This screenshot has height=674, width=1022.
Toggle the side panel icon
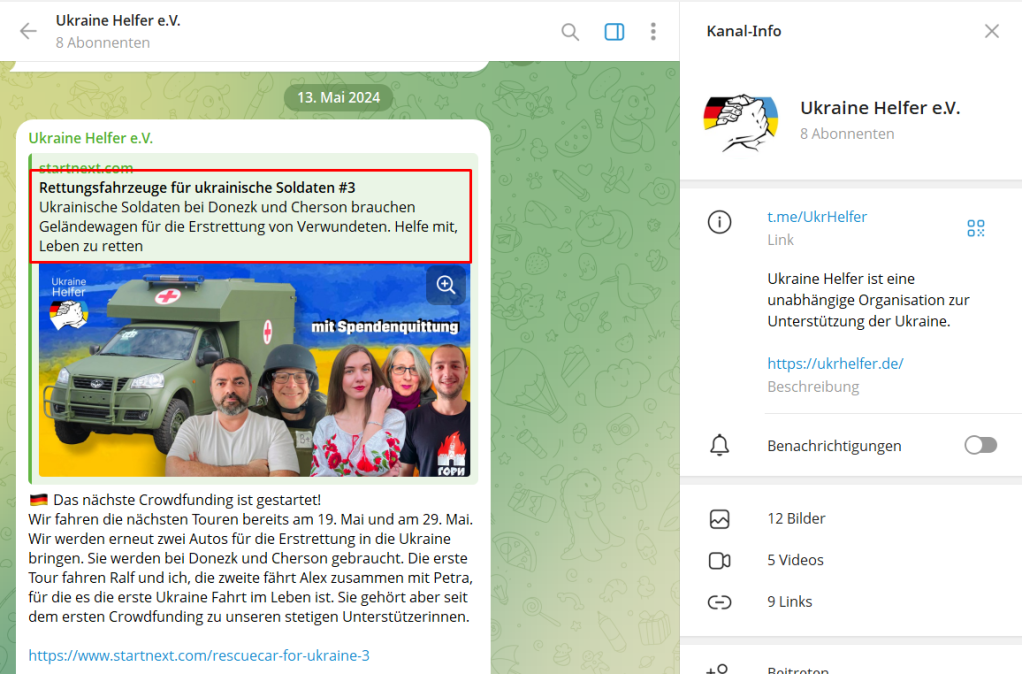(614, 31)
